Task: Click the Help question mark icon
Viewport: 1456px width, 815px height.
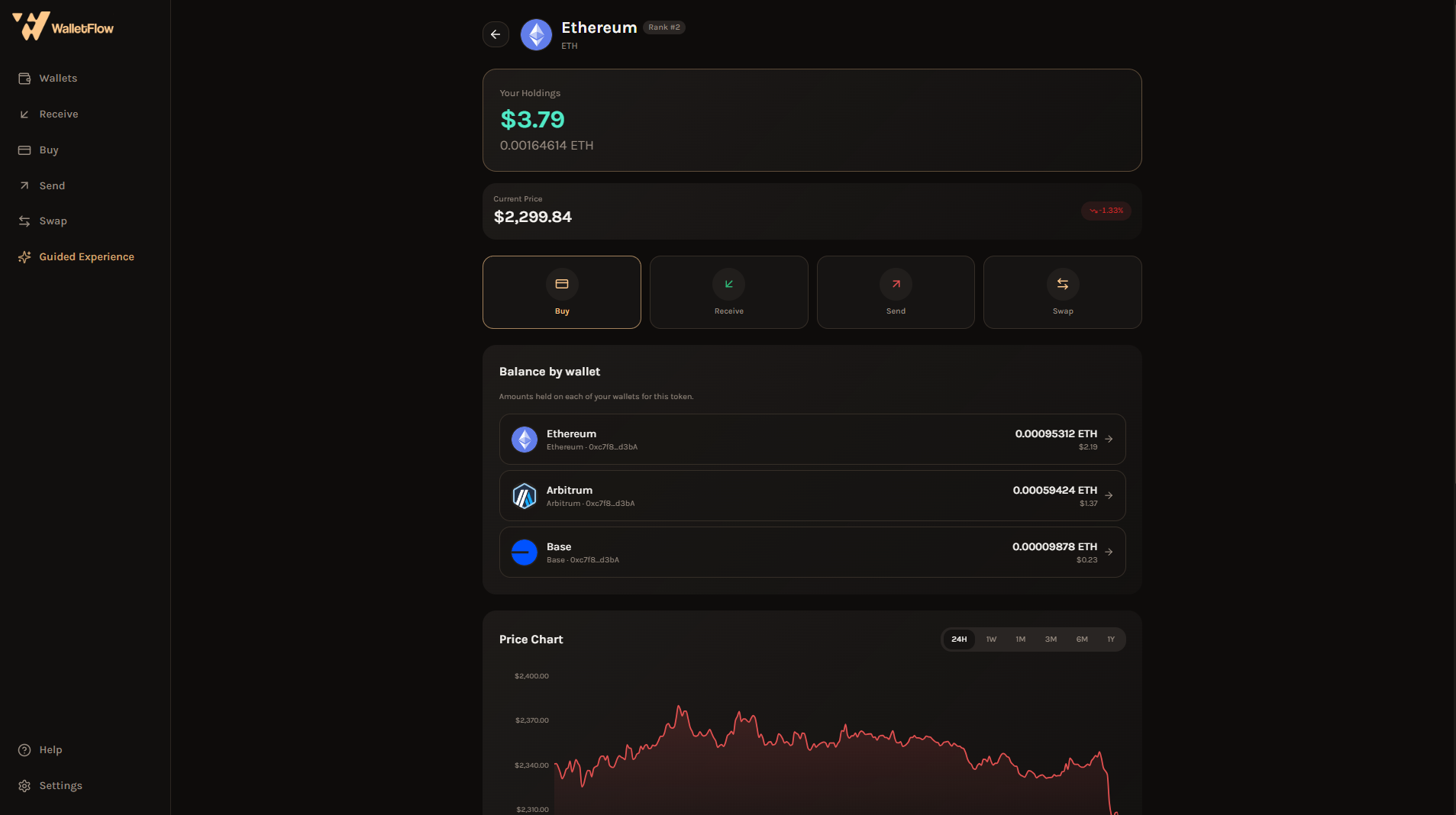Action: click(24, 750)
